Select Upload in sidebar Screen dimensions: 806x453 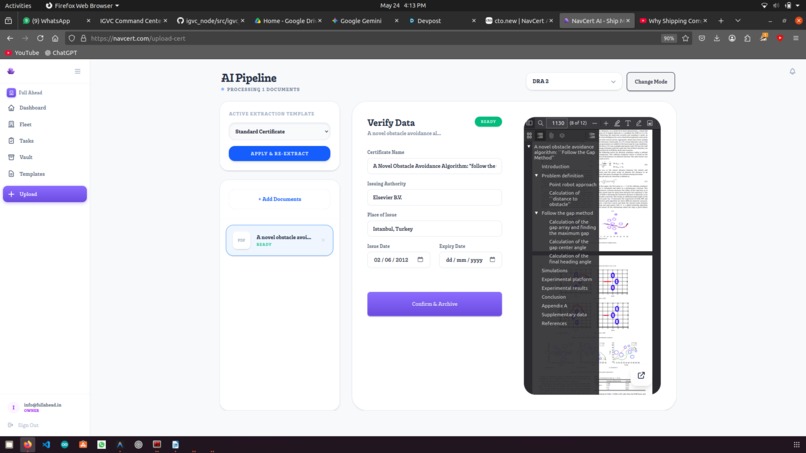pos(45,194)
